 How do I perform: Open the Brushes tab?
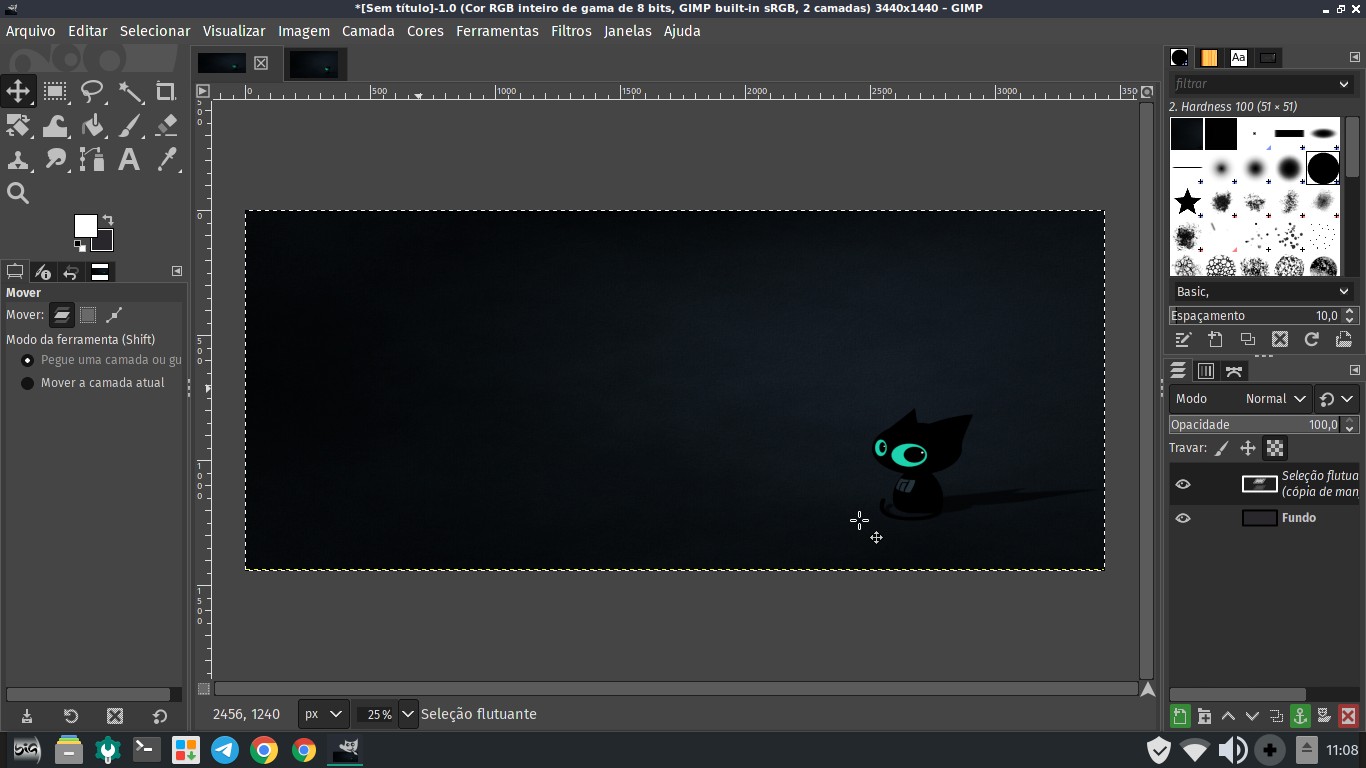[1179, 58]
